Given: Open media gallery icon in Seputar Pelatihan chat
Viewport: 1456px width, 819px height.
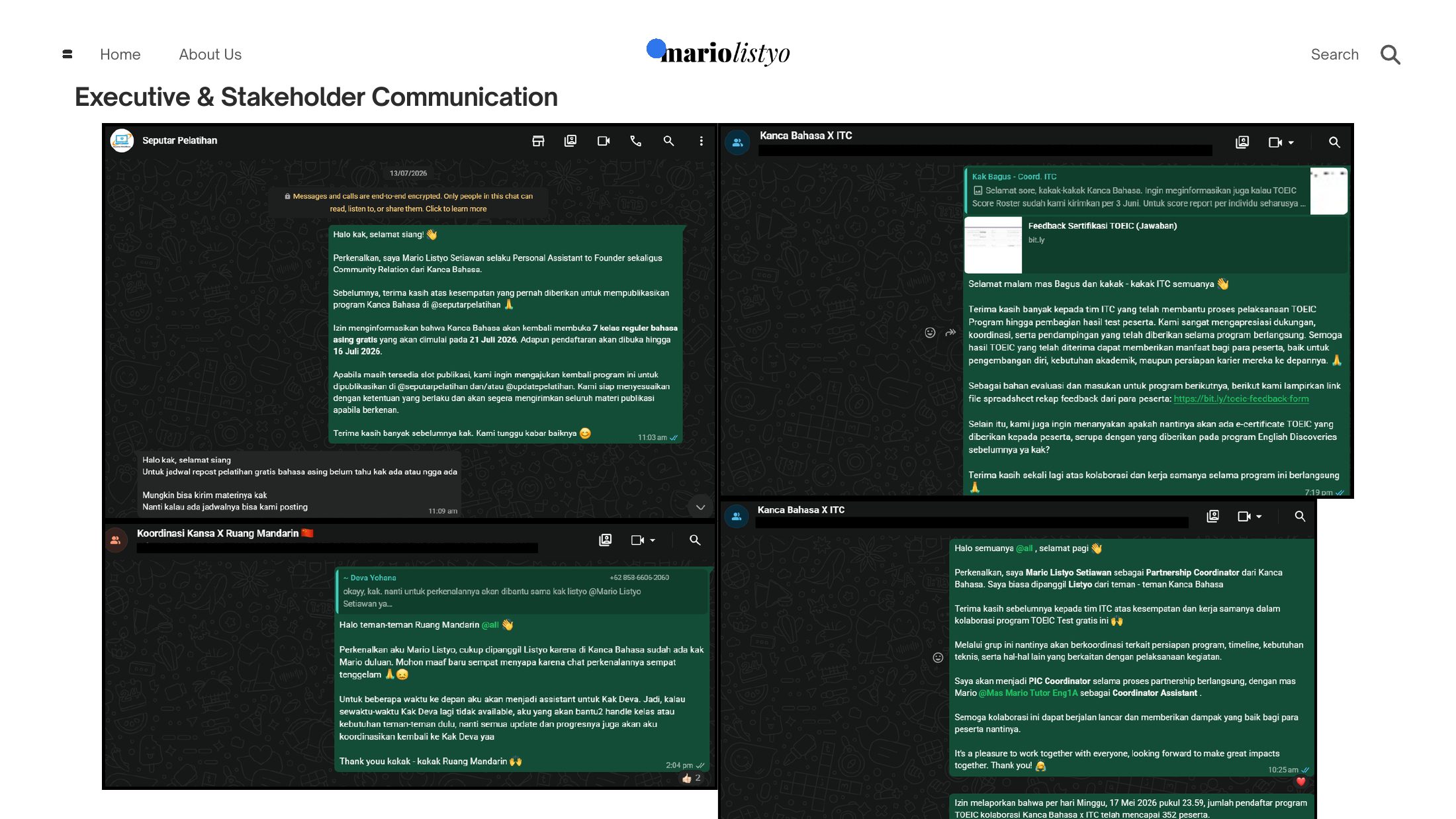Looking at the screenshot, I should point(570,141).
